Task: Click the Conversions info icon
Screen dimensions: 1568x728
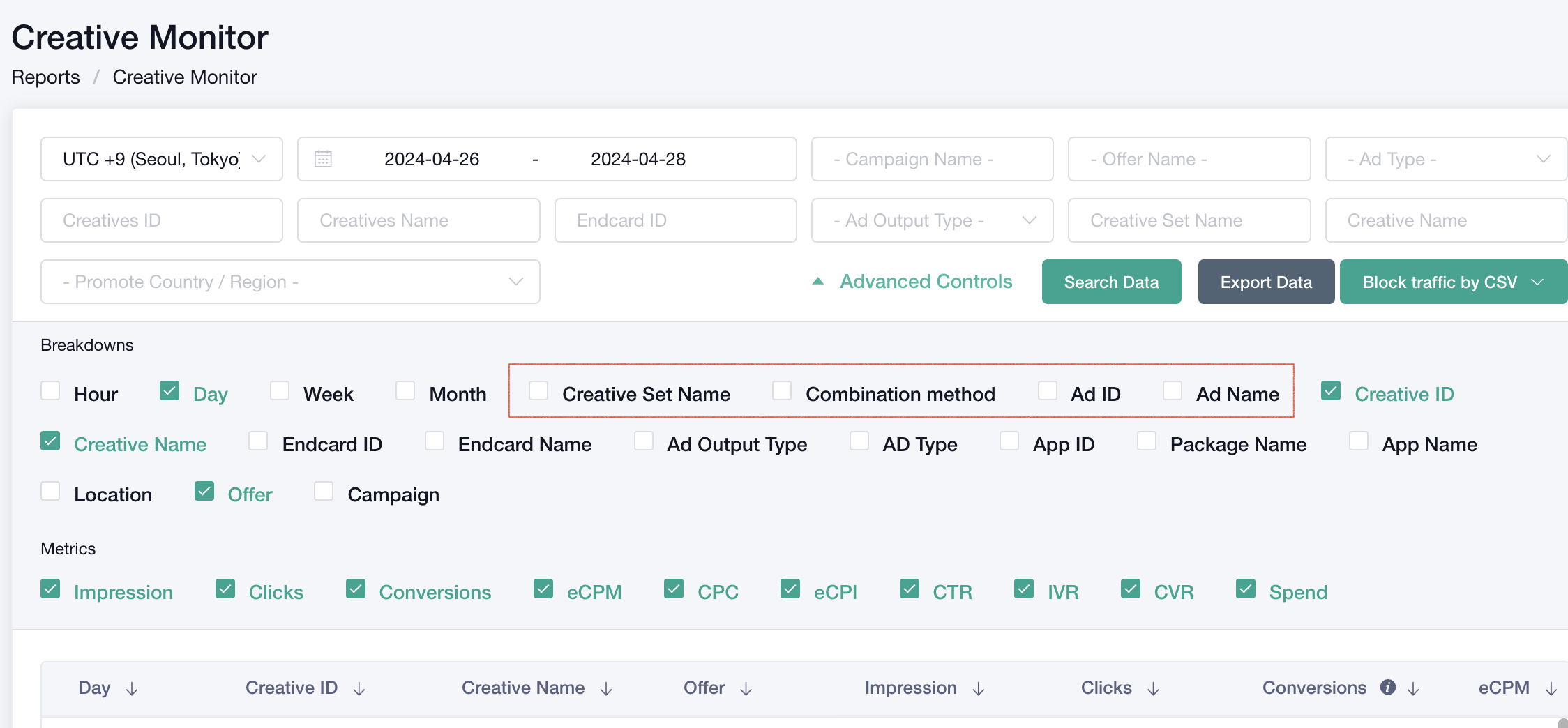Action: tap(1388, 688)
